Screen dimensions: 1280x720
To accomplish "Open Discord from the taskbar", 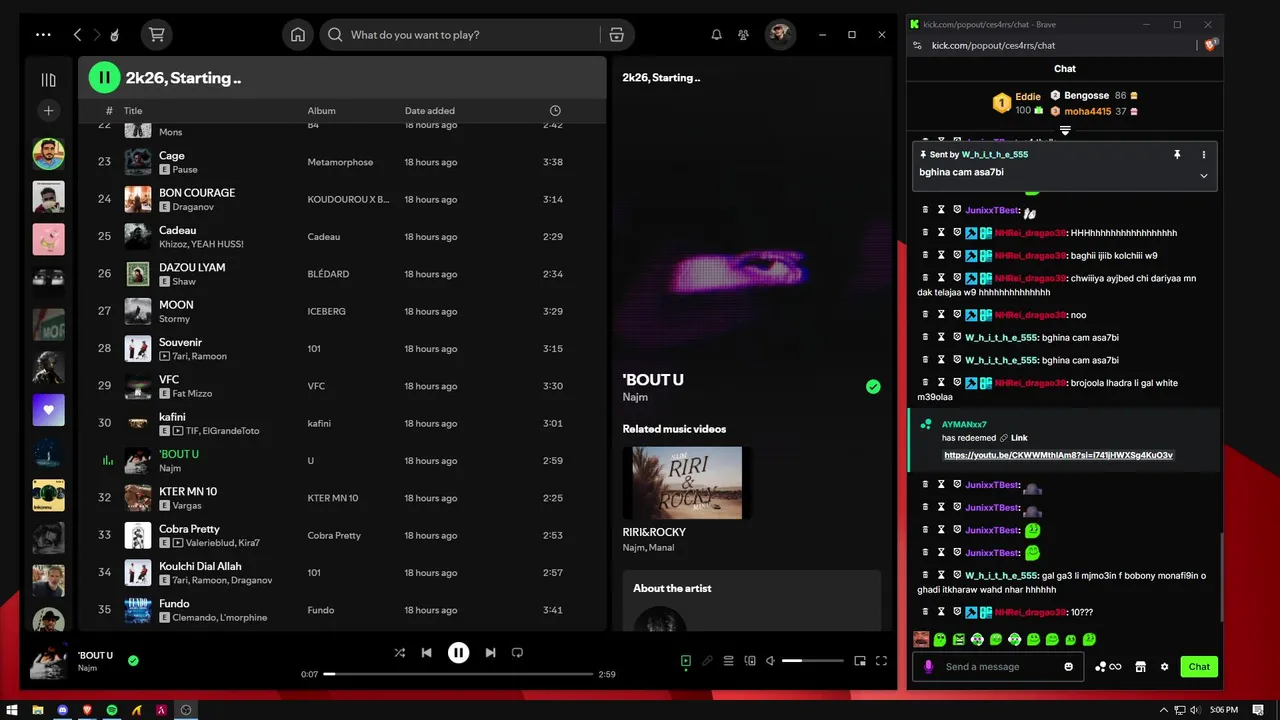I will pyautogui.click(x=63, y=709).
